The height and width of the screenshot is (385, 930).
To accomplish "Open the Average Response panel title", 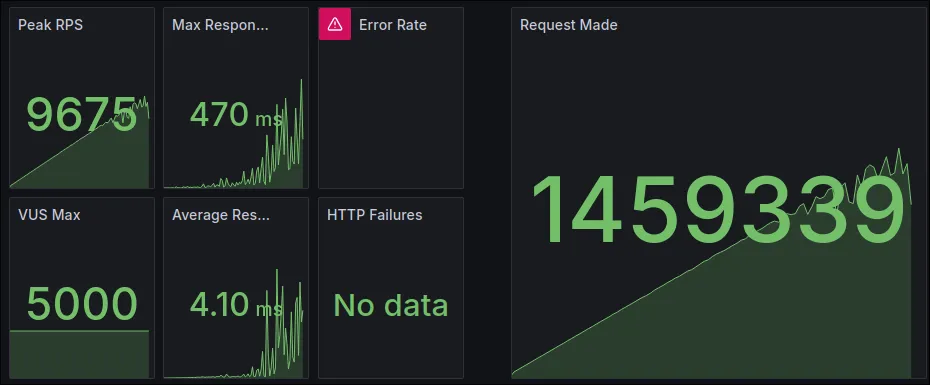I will tap(221, 215).
